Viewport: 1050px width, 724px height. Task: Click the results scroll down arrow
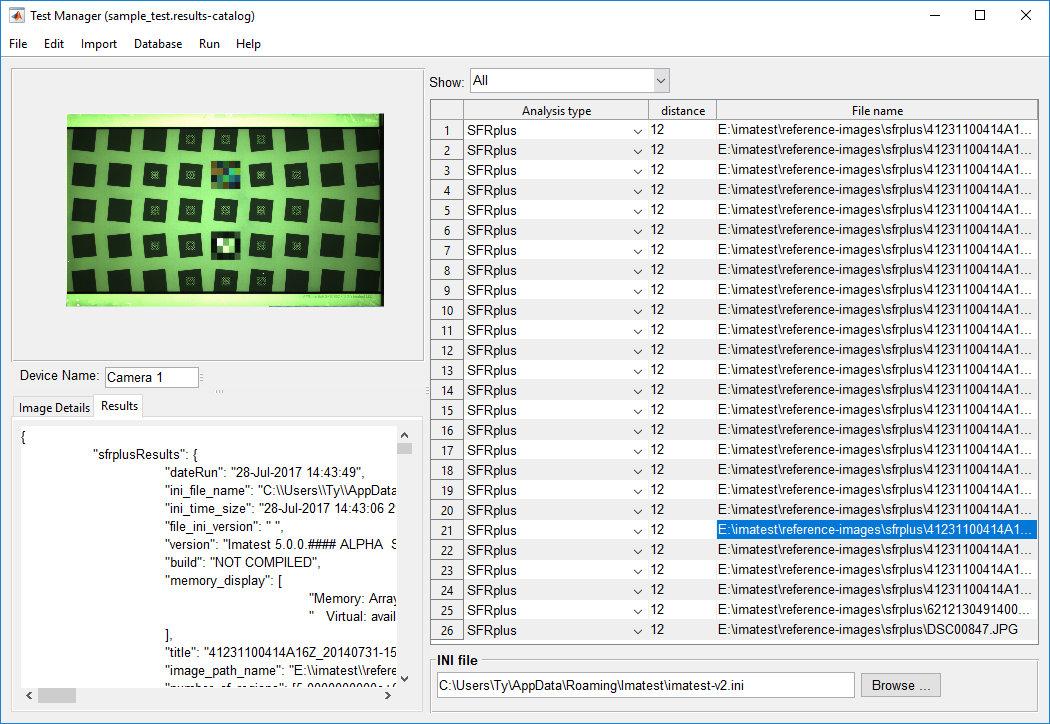click(x=404, y=678)
